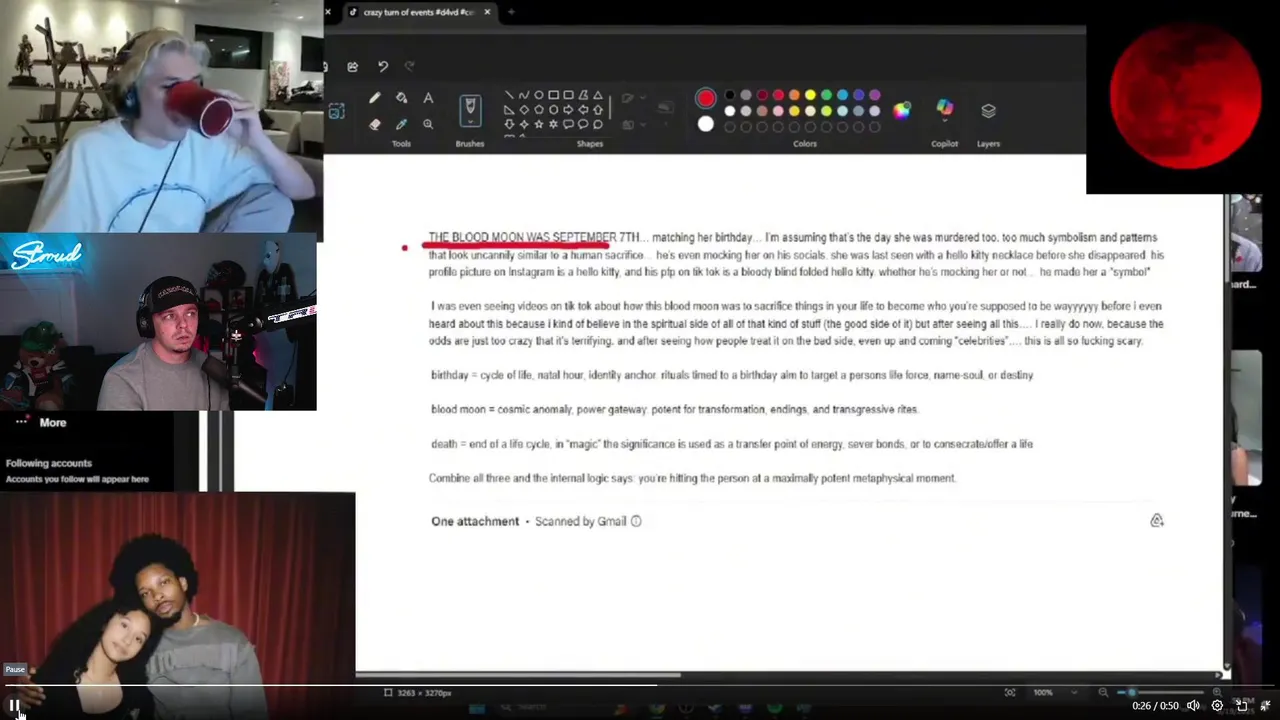Select Color 1 primary red circle
The height and width of the screenshot is (720, 1280).
pyautogui.click(x=706, y=98)
